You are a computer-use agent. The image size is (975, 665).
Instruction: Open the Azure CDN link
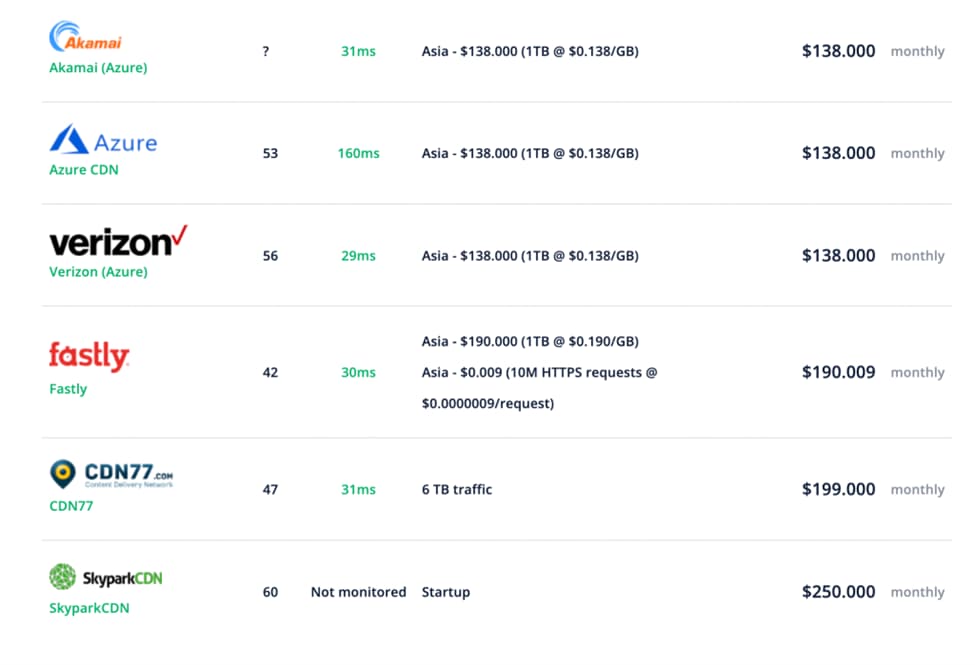point(84,170)
